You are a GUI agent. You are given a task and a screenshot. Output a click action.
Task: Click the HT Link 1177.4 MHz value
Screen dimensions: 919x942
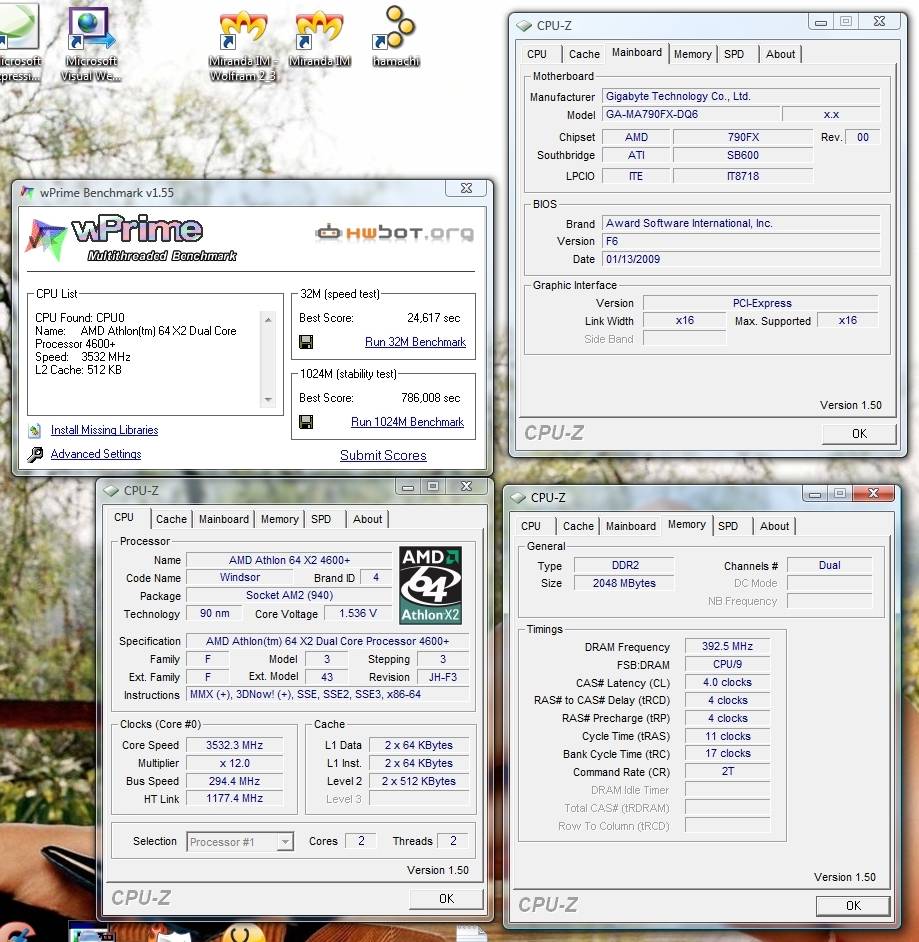tap(234, 798)
